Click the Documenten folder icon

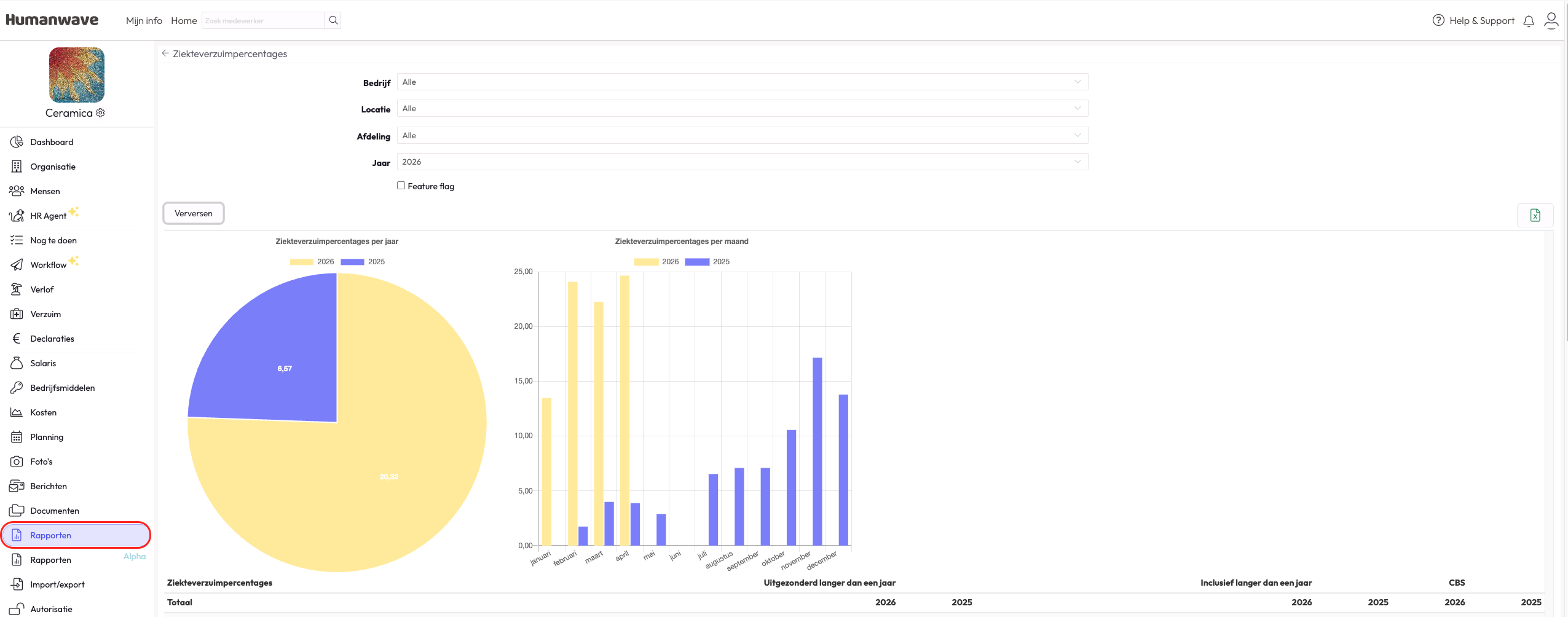click(17, 511)
